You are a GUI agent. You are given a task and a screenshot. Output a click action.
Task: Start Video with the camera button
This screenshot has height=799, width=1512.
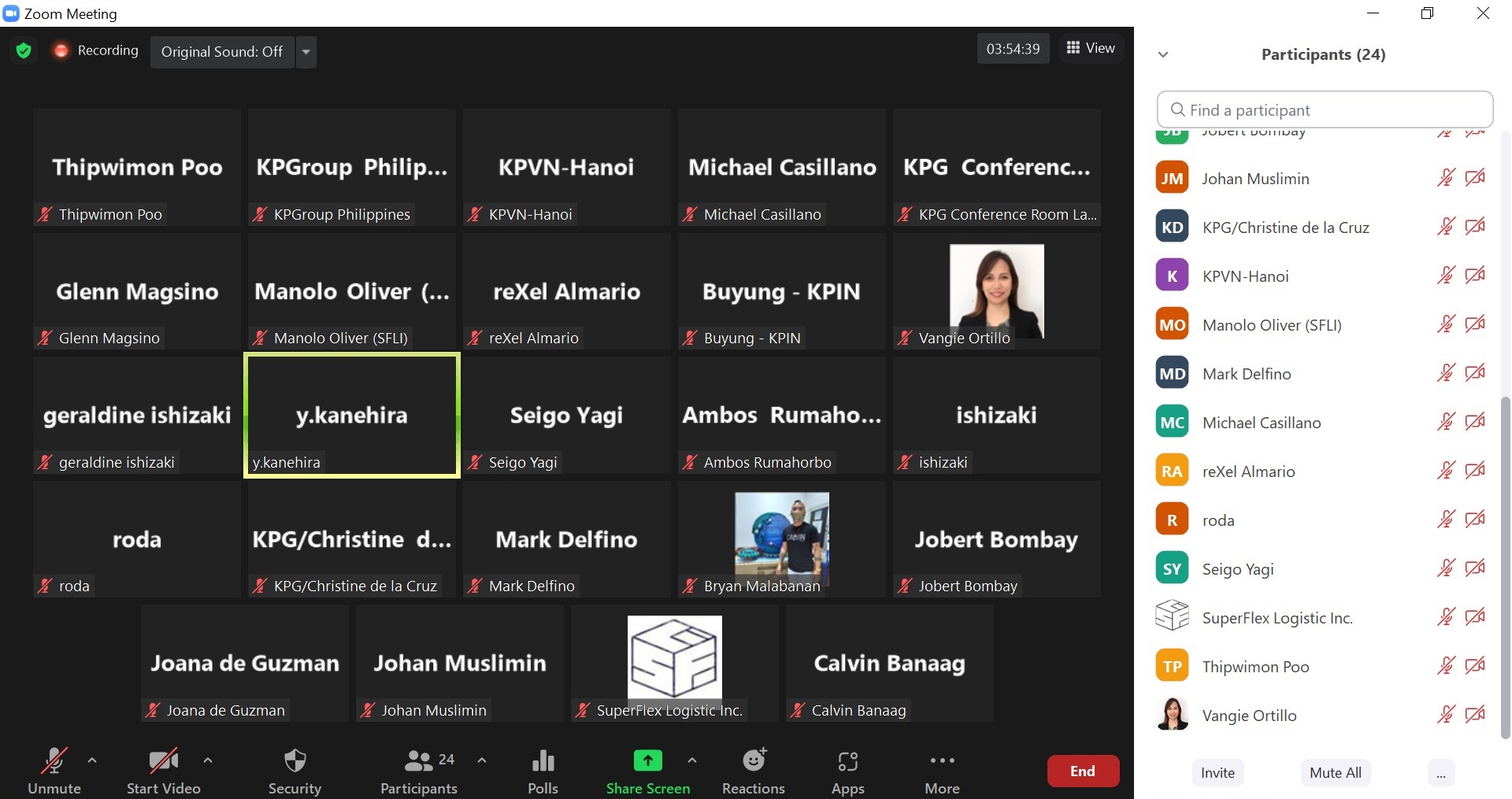(x=163, y=761)
